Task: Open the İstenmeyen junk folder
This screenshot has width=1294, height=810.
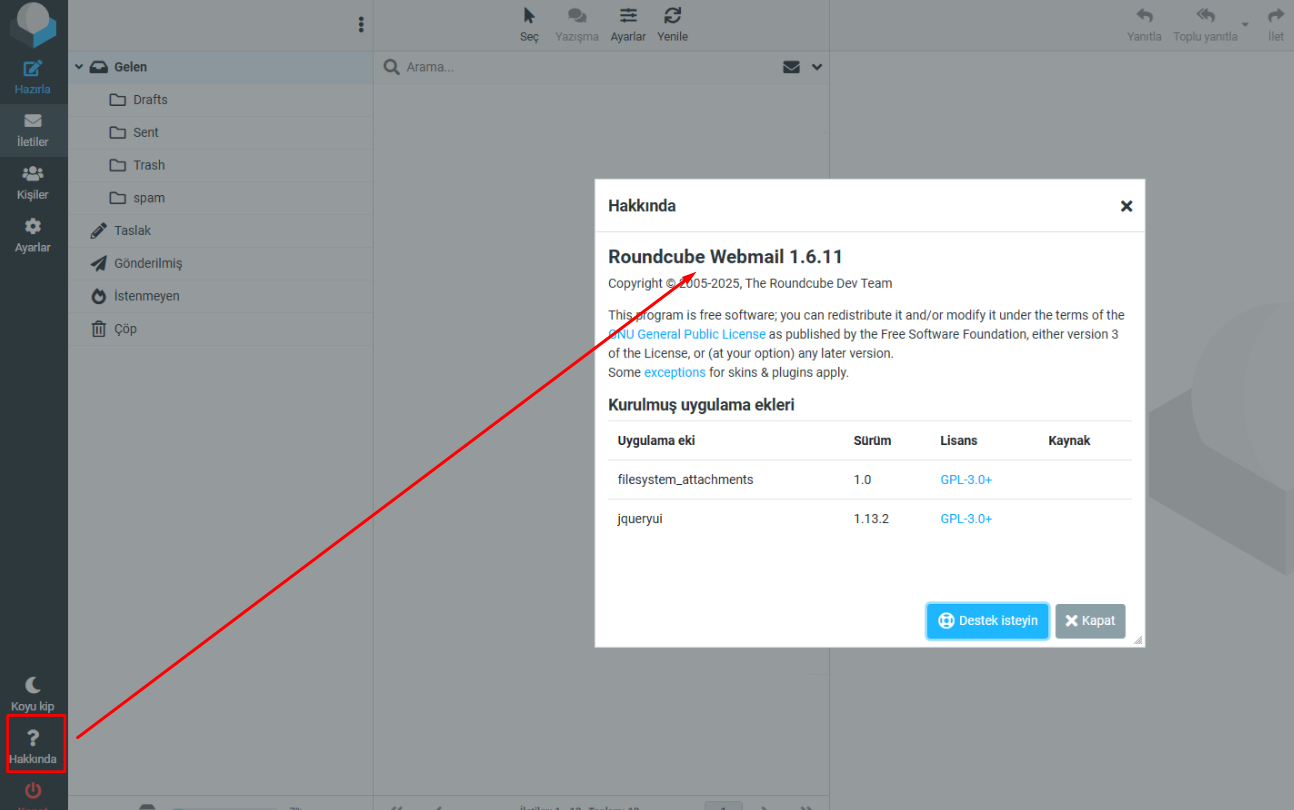Action: pos(220,296)
